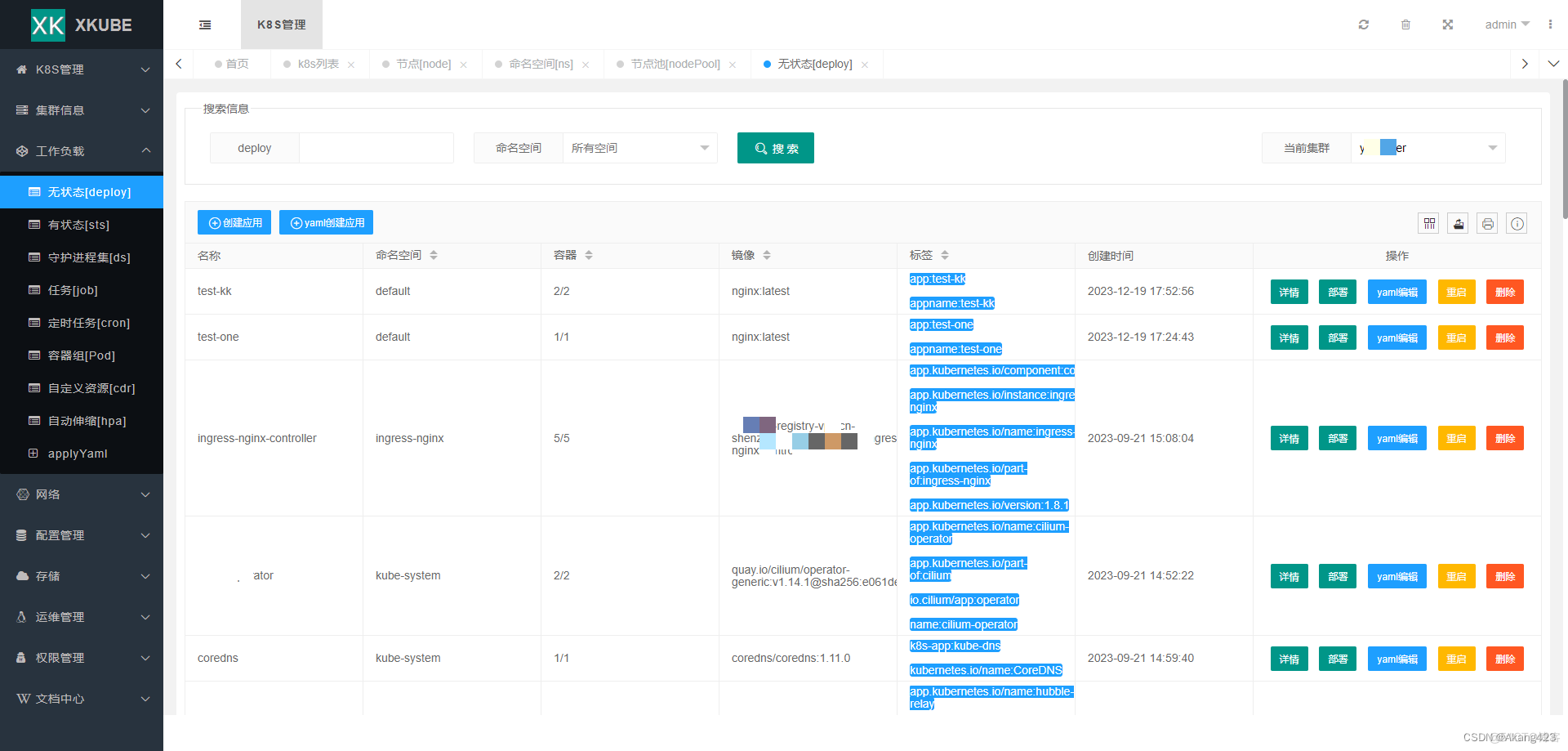Toggle fullscreen icon in top bar
1568x751 pixels.
(1447, 25)
